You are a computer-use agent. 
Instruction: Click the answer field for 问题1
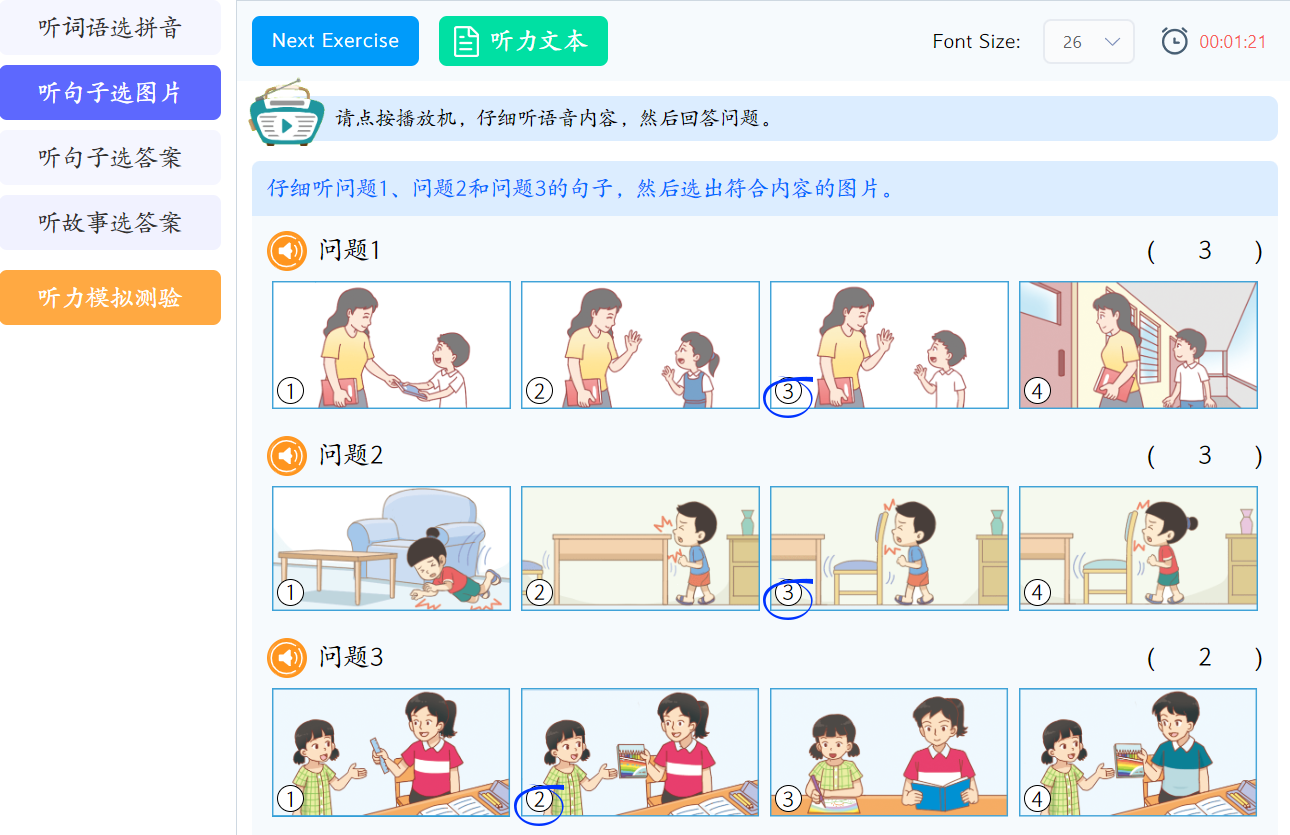tap(1205, 251)
